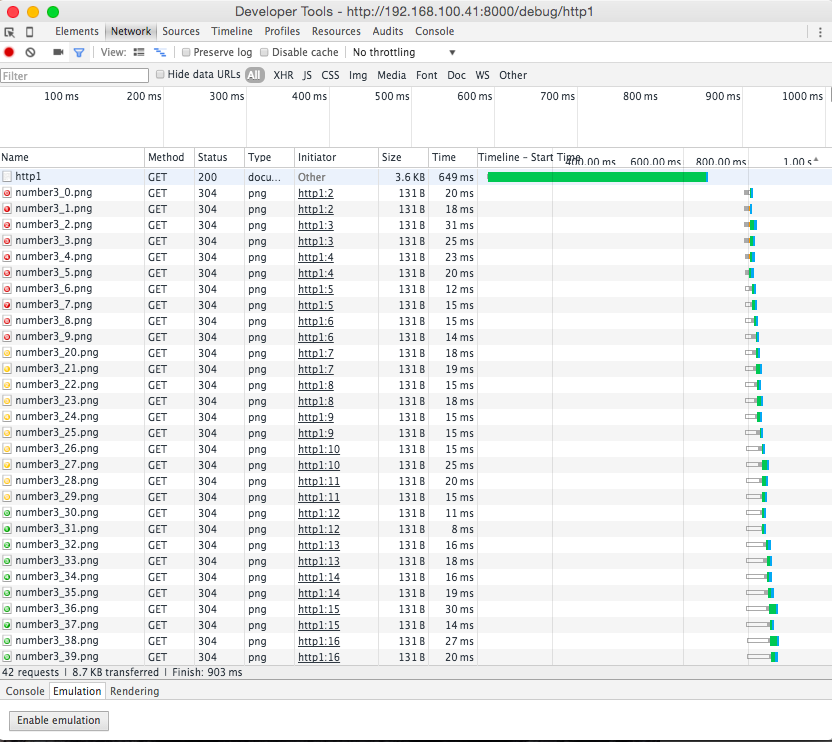The width and height of the screenshot is (832, 742).
Task: Click the Enable emulation button
Action: click(x=59, y=720)
